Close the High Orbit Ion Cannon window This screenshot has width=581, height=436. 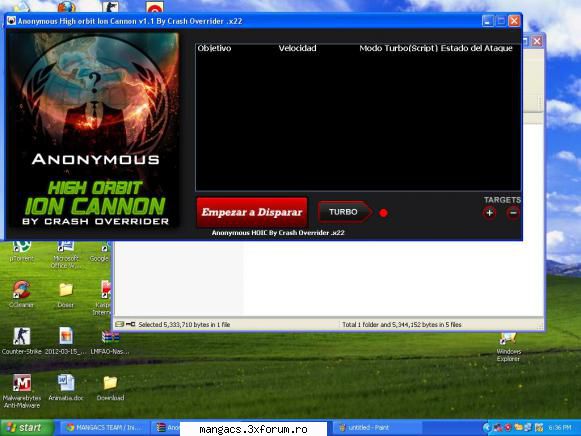[x=514, y=21]
